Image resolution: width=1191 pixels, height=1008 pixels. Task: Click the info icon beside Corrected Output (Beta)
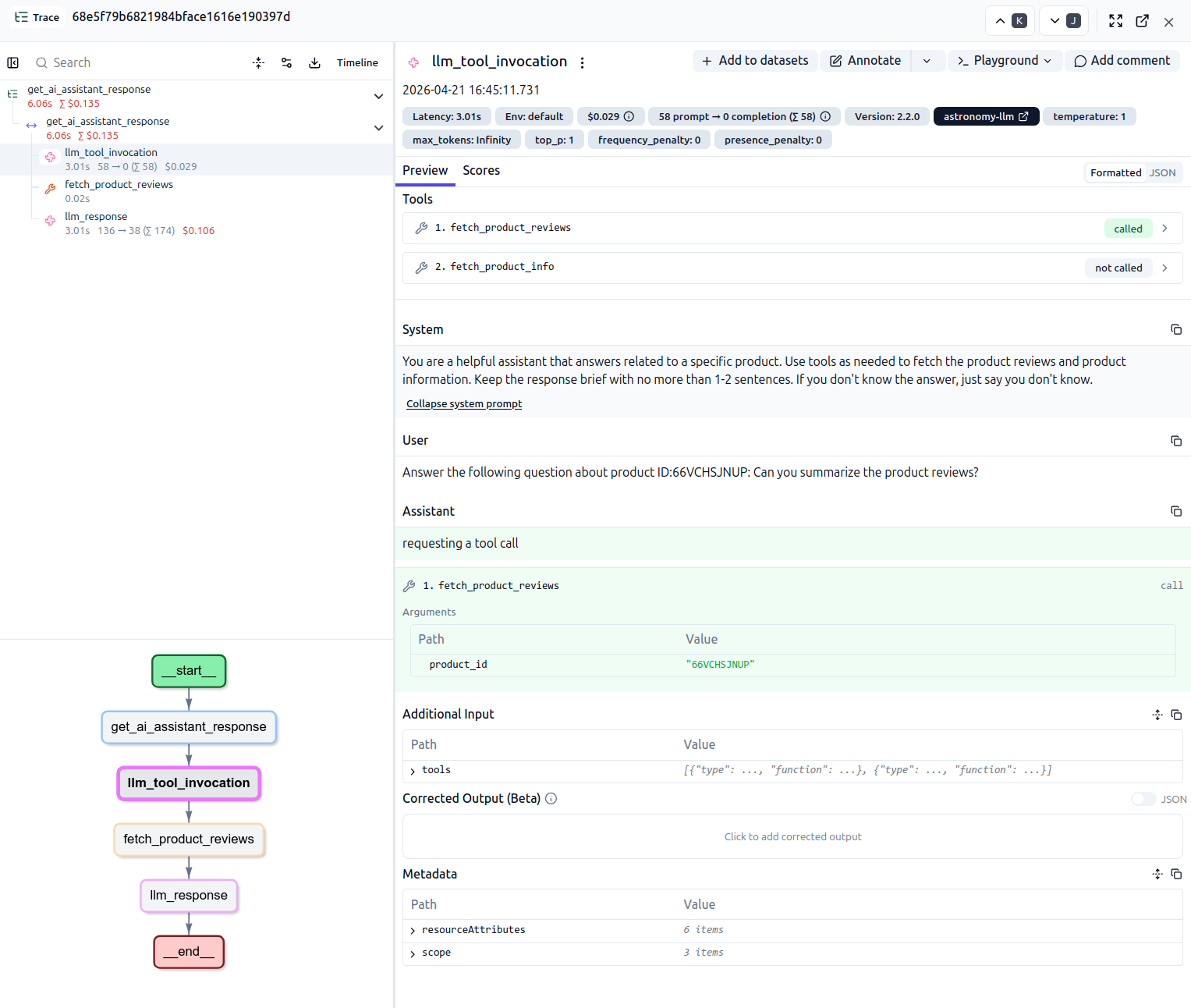[x=551, y=798]
